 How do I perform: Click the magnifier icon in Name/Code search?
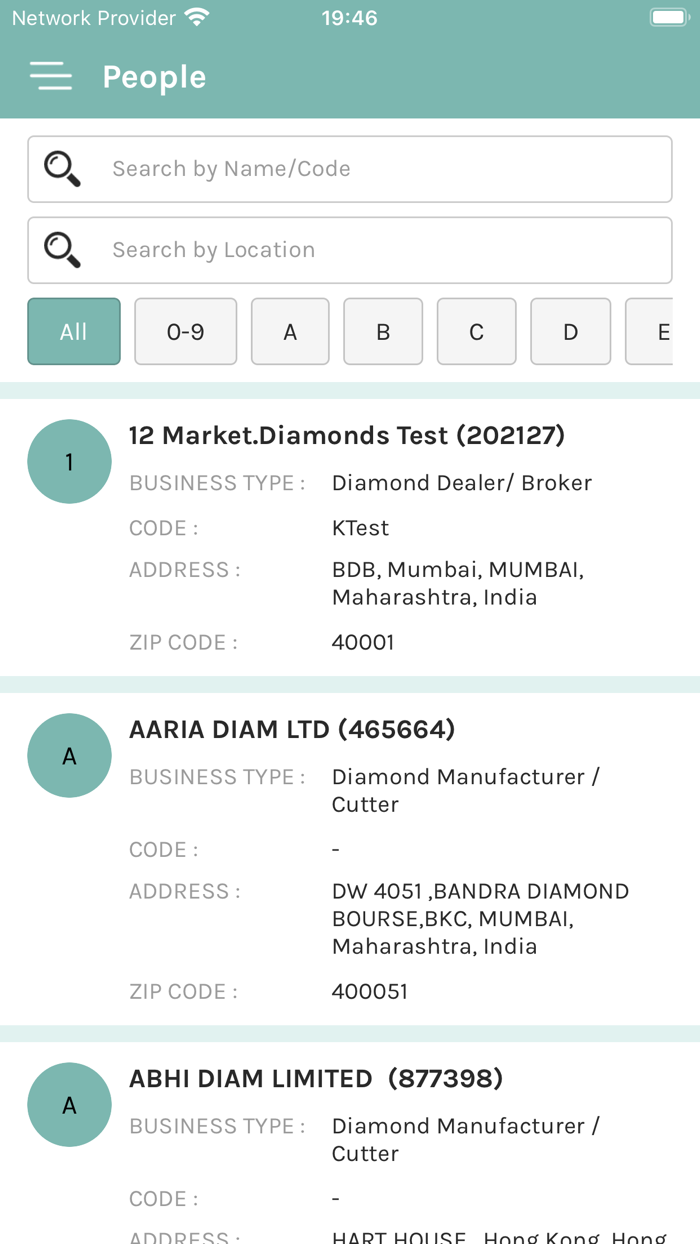coord(61,168)
